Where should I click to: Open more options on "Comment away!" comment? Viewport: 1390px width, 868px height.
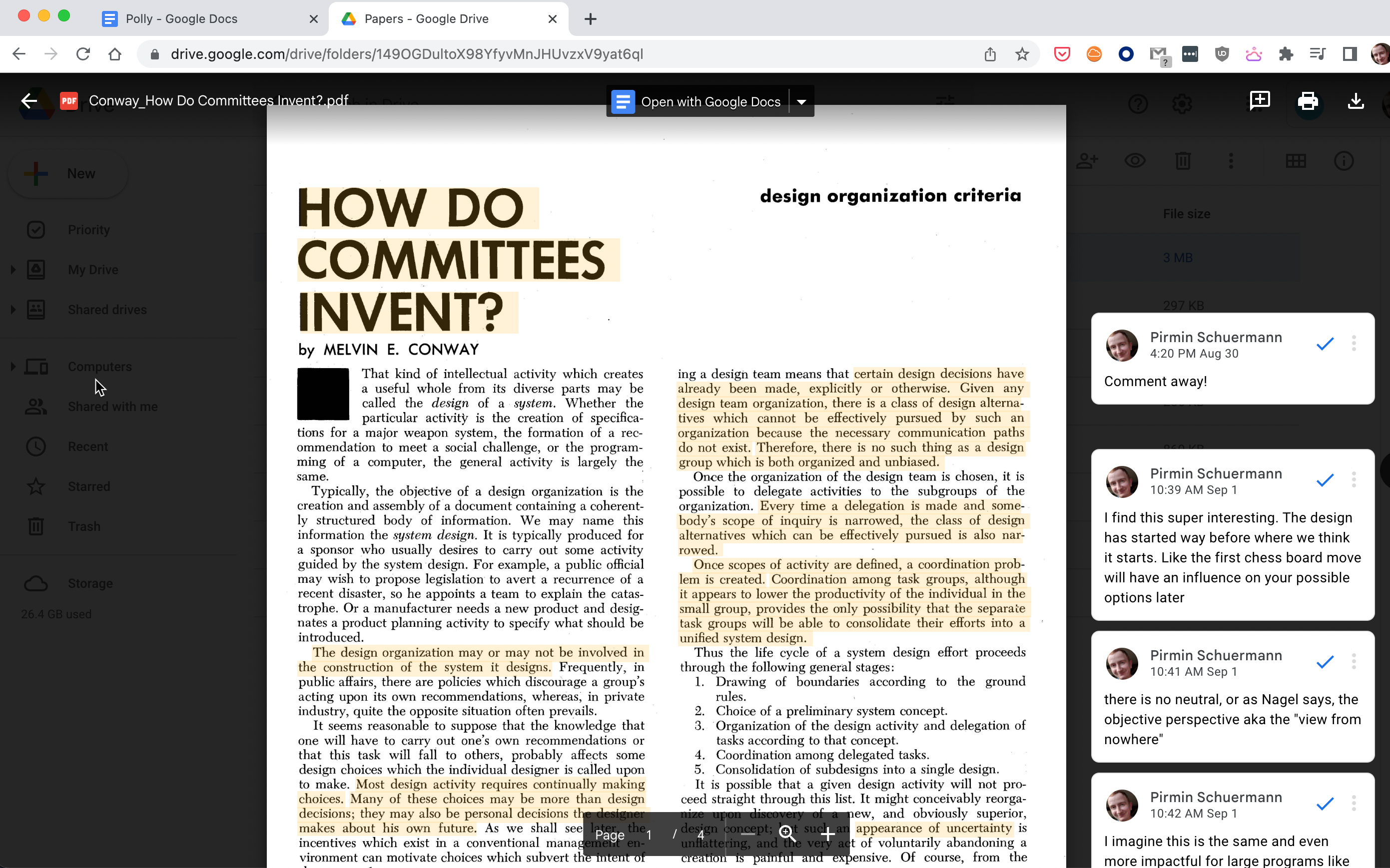1354,344
